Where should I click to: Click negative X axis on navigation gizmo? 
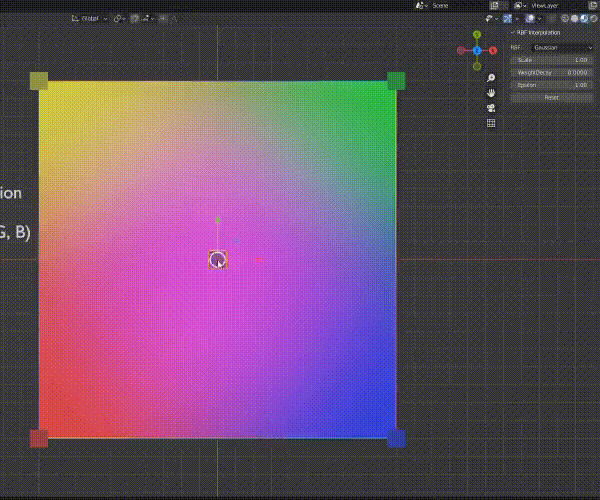[x=461, y=50]
